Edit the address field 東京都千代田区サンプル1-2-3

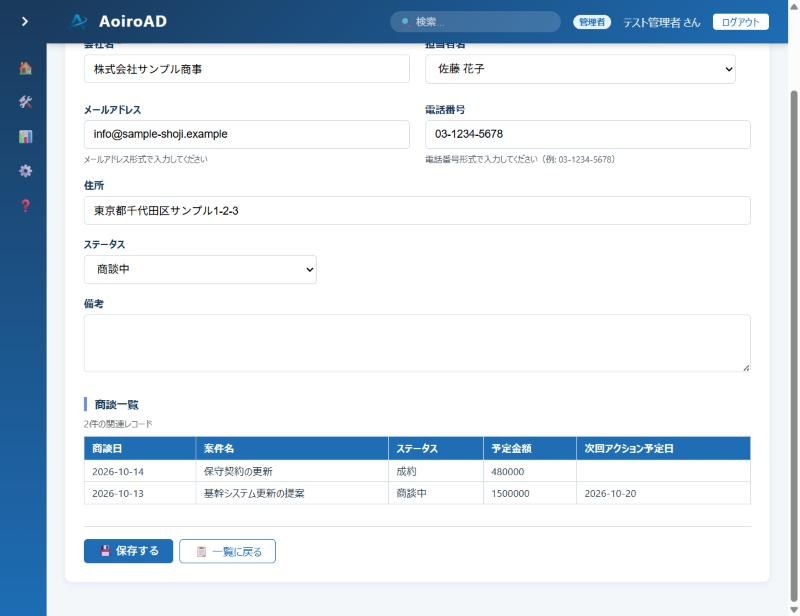pyautogui.click(x=417, y=210)
